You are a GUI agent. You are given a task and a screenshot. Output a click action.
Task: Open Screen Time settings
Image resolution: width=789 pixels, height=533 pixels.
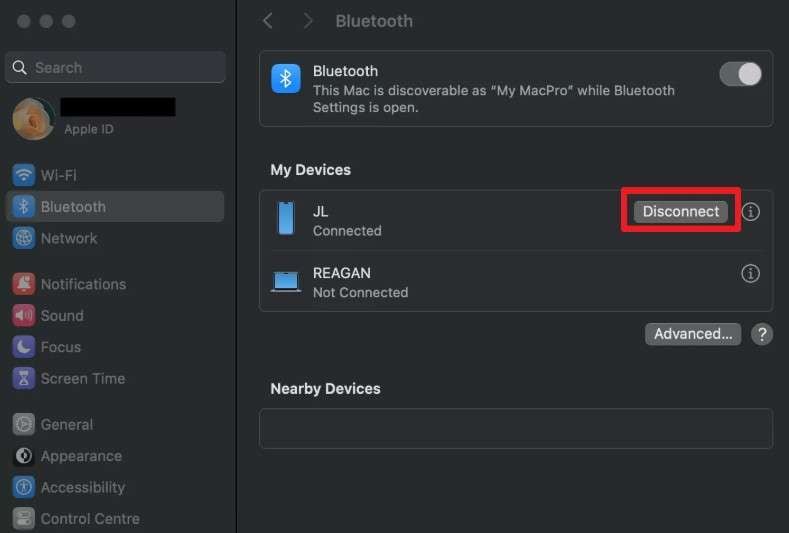point(115,378)
